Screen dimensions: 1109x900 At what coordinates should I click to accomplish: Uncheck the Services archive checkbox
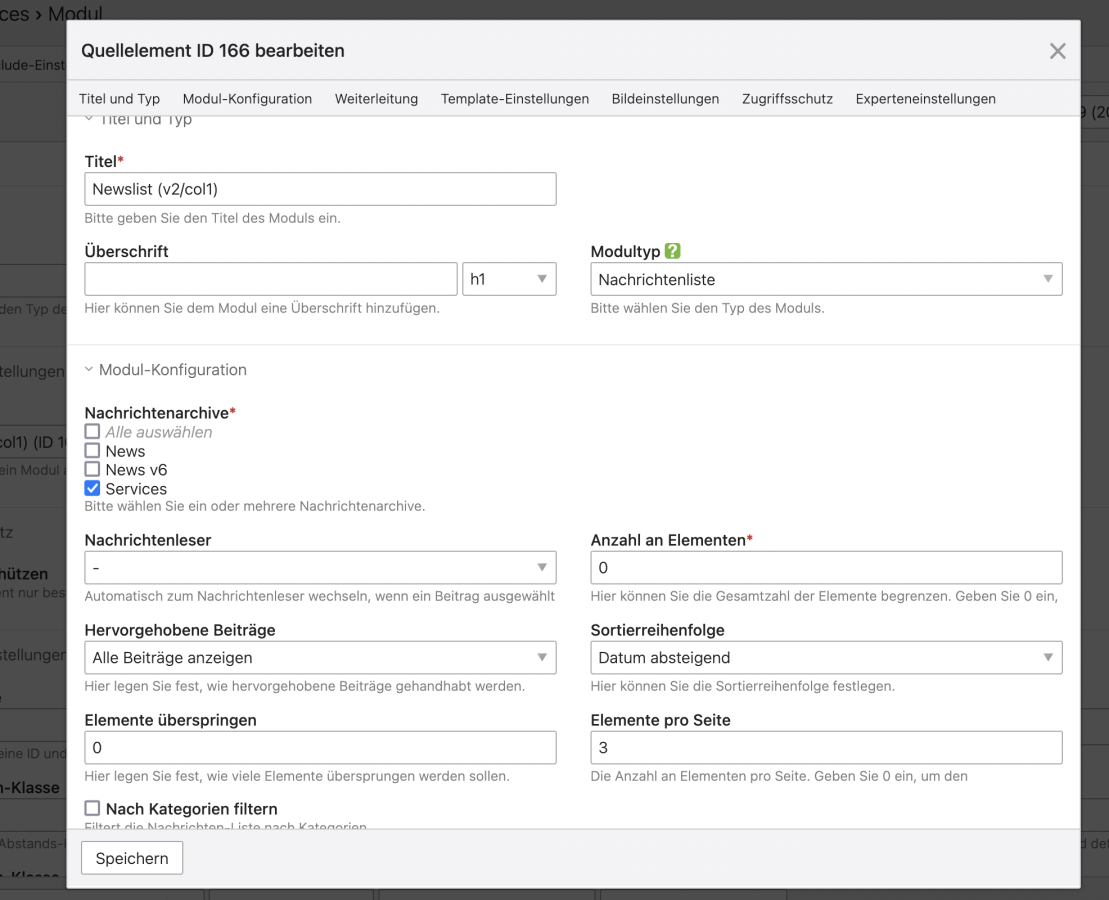pos(93,489)
